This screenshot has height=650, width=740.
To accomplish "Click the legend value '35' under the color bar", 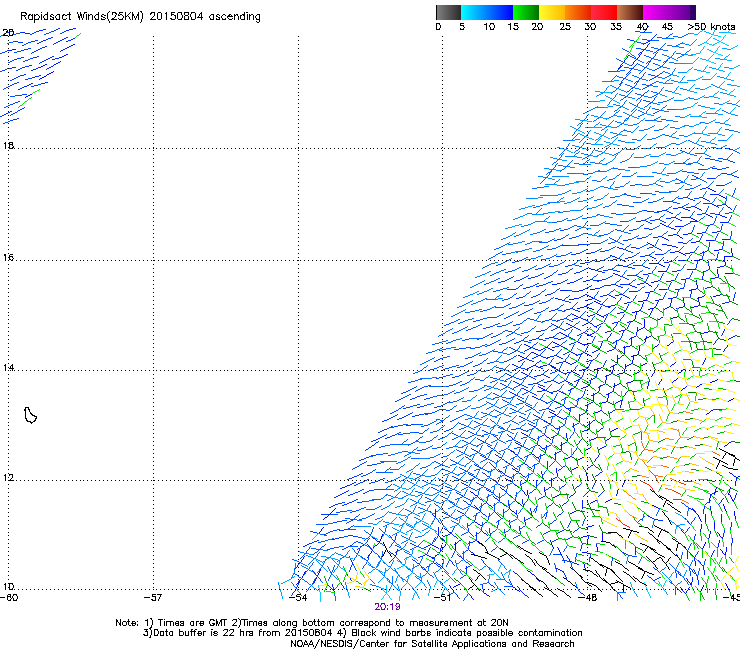I will click(x=616, y=27).
